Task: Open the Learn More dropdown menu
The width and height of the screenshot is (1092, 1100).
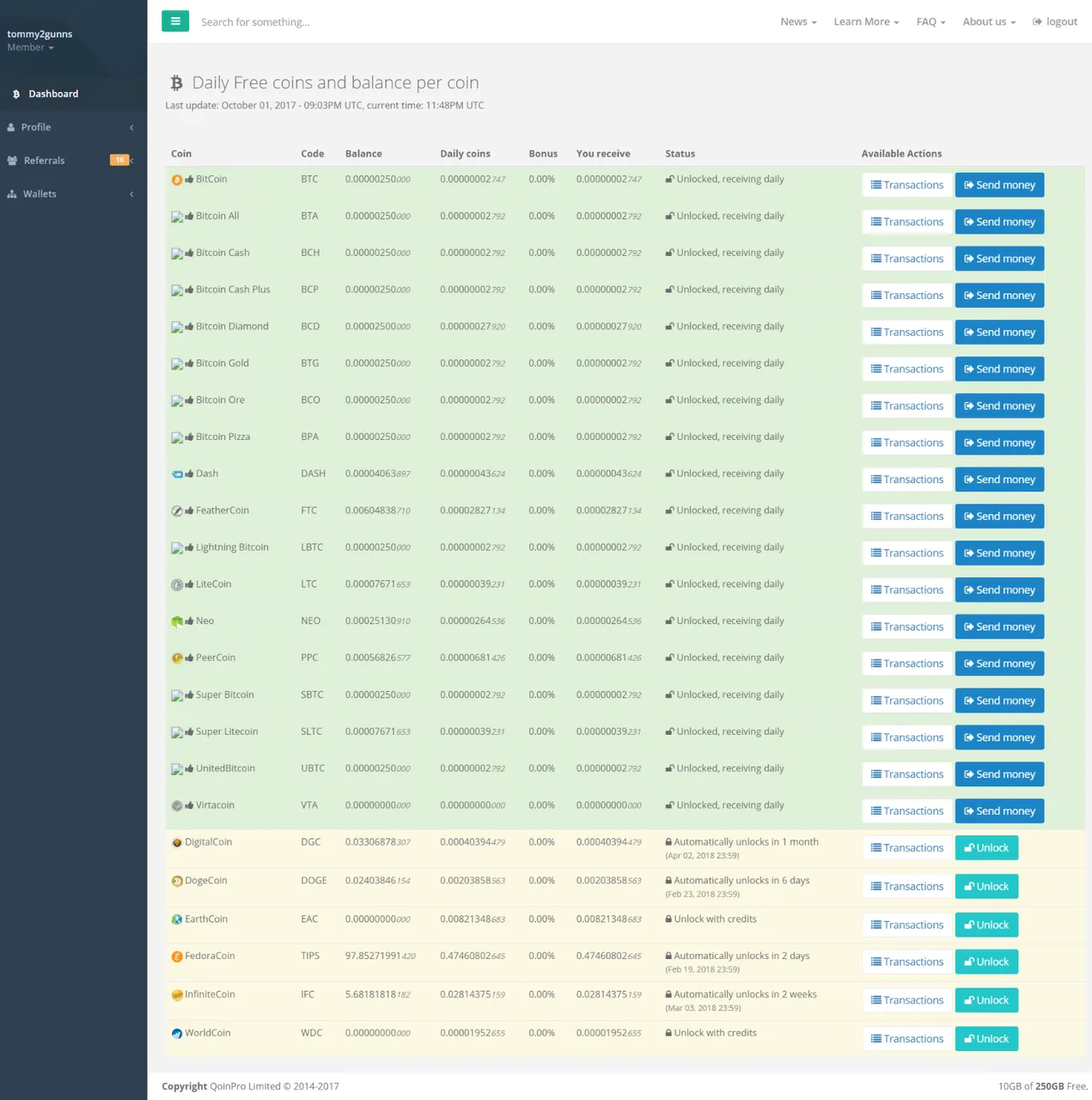Action: tap(866, 21)
